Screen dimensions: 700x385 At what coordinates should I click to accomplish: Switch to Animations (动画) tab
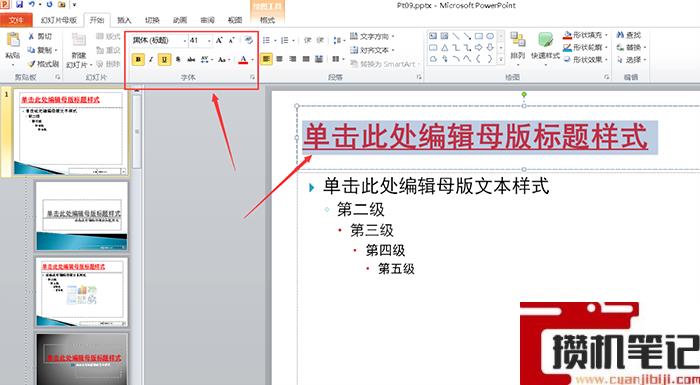[x=180, y=20]
